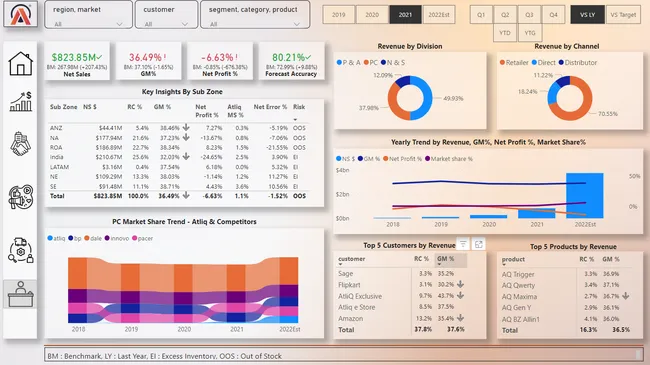
Task: Click P & A legend swatch in Division
Action: pyautogui.click(x=339, y=62)
